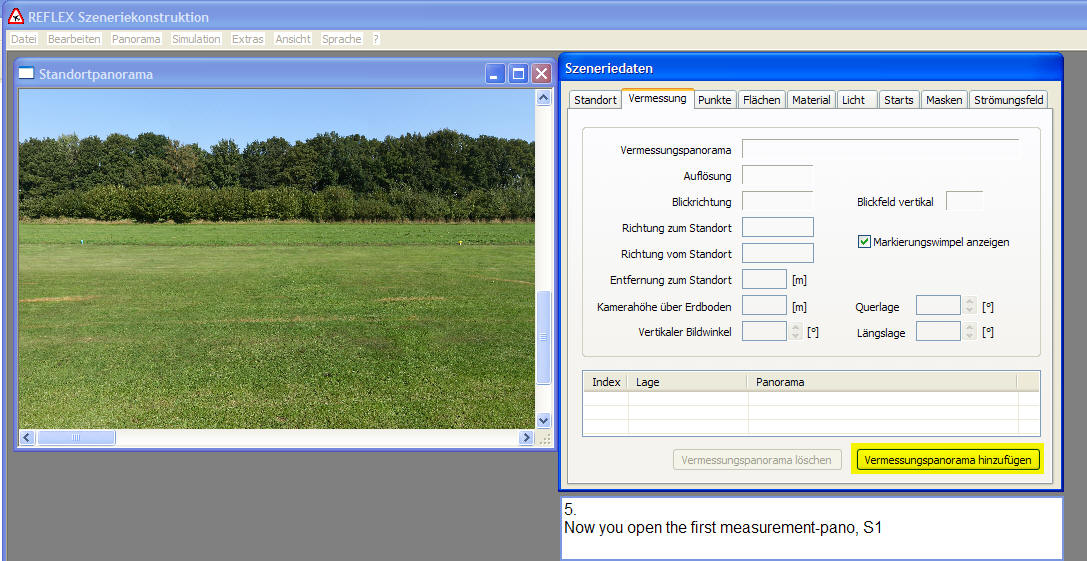The height and width of the screenshot is (561, 1087).
Task: Click the panorama vertical scrollbar down arrow
Action: tap(544, 420)
